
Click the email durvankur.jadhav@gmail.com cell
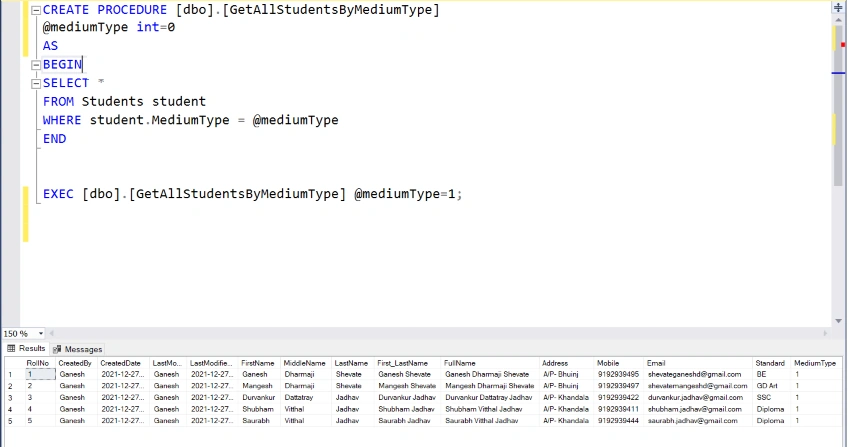(x=696, y=398)
